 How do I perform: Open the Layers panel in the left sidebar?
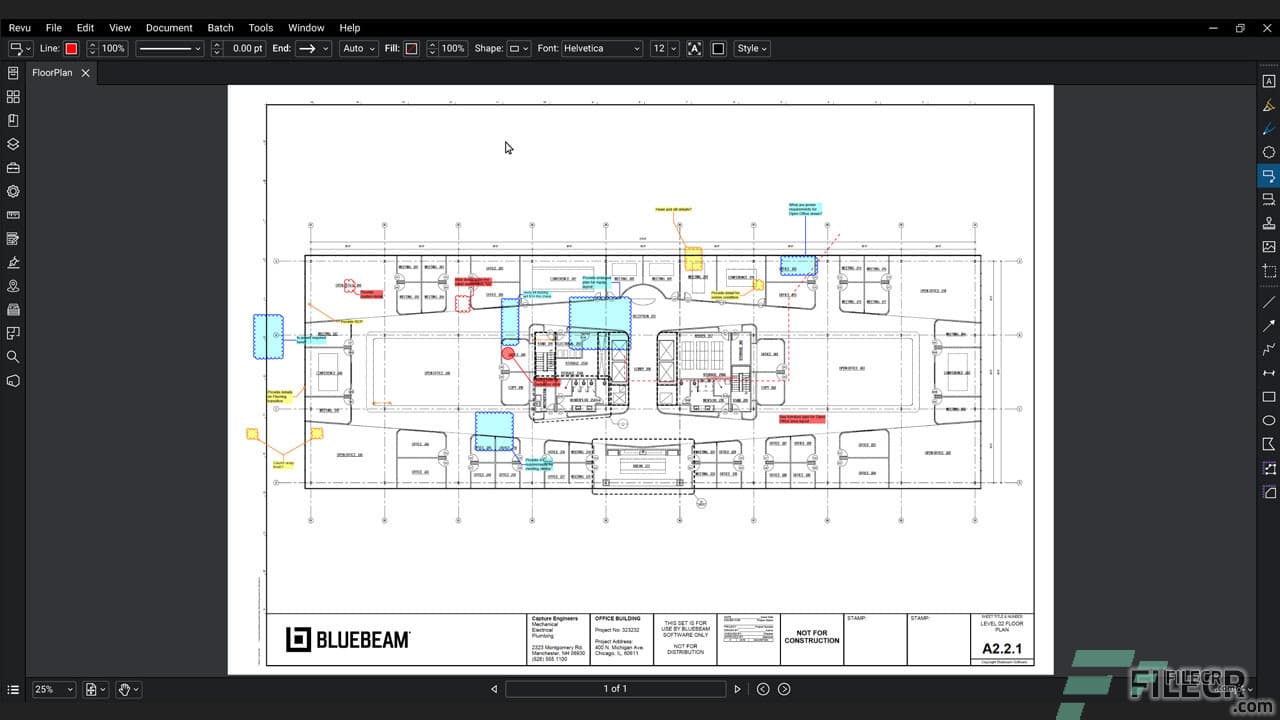point(13,143)
